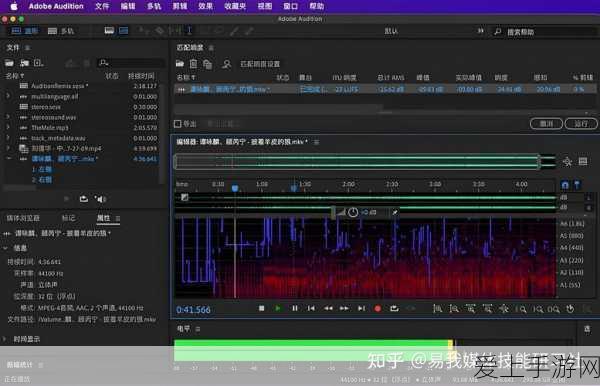Switch to the 媒体浏览器 tab
Image resolution: width=600 pixels, height=386 pixels.
(23, 218)
